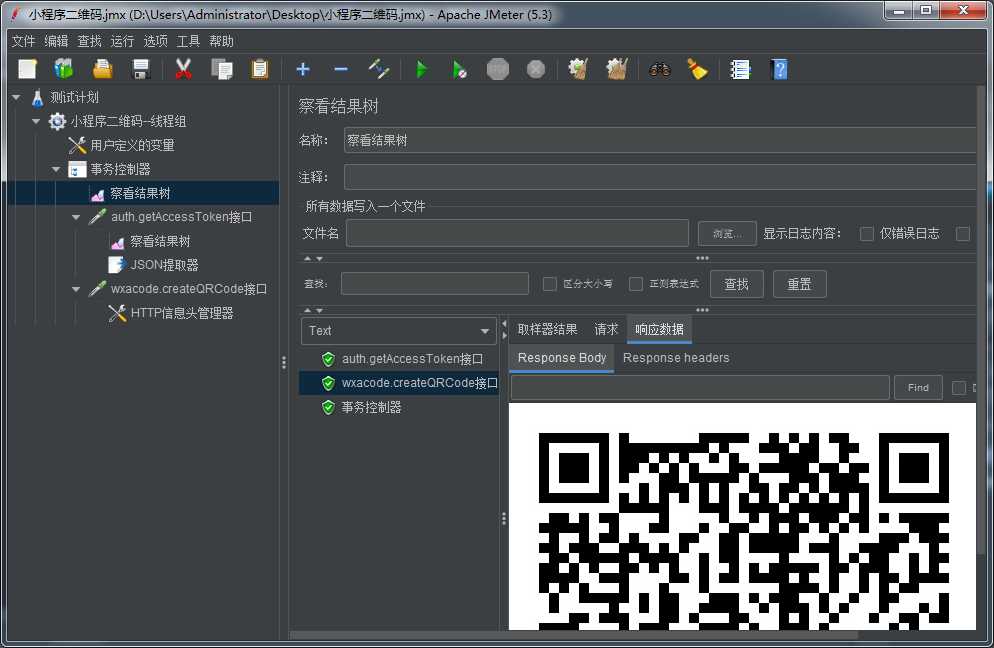The image size is (994, 648).
Task: Switch to 响应数据 tab
Action: tap(659, 329)
